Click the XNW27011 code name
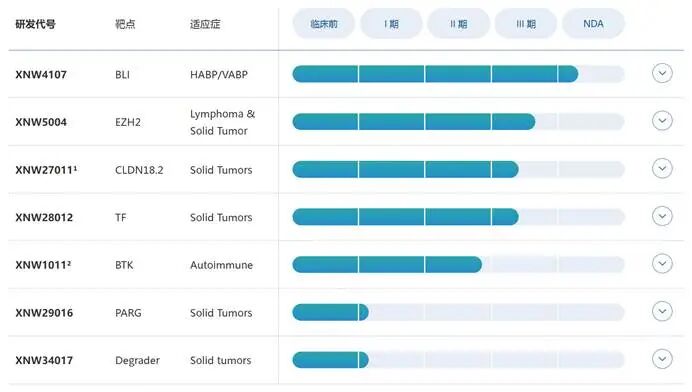 click(46, 170)
